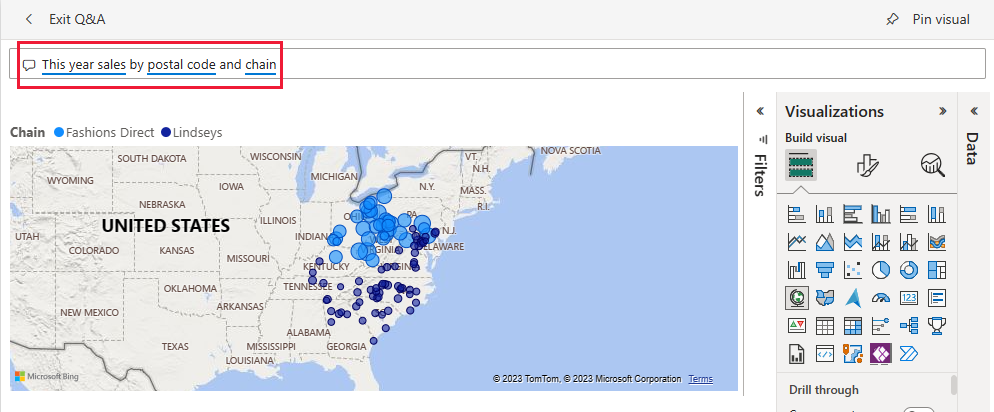Select the Azure map visual

click(x=853, y=297)
